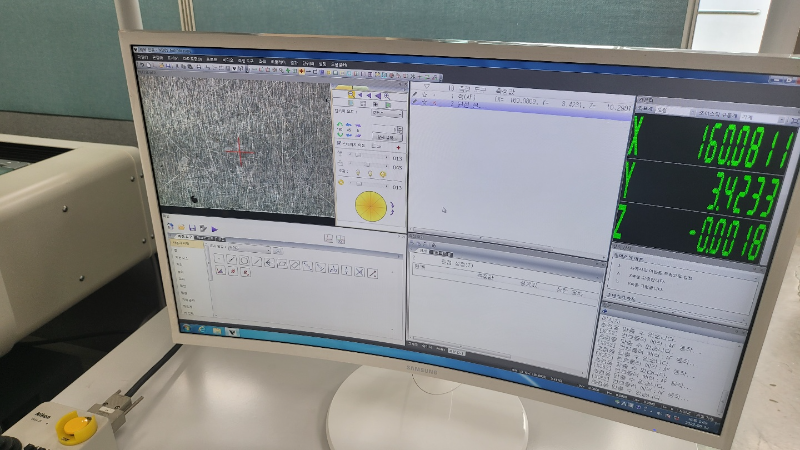The width and height of the screenshot is (800, 450).
Task: Open the dropdown at top of camera panel
Action: (x=387, y=113)
